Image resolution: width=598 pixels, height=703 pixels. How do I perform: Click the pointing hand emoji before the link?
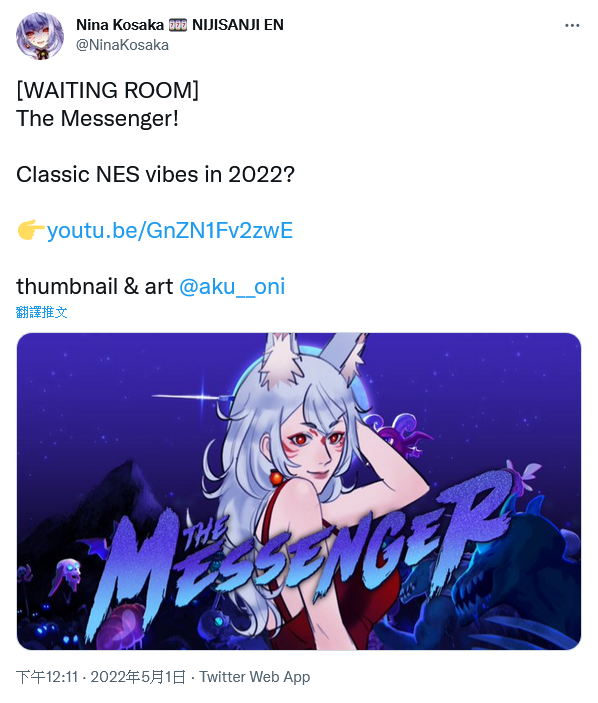point(30,230)
